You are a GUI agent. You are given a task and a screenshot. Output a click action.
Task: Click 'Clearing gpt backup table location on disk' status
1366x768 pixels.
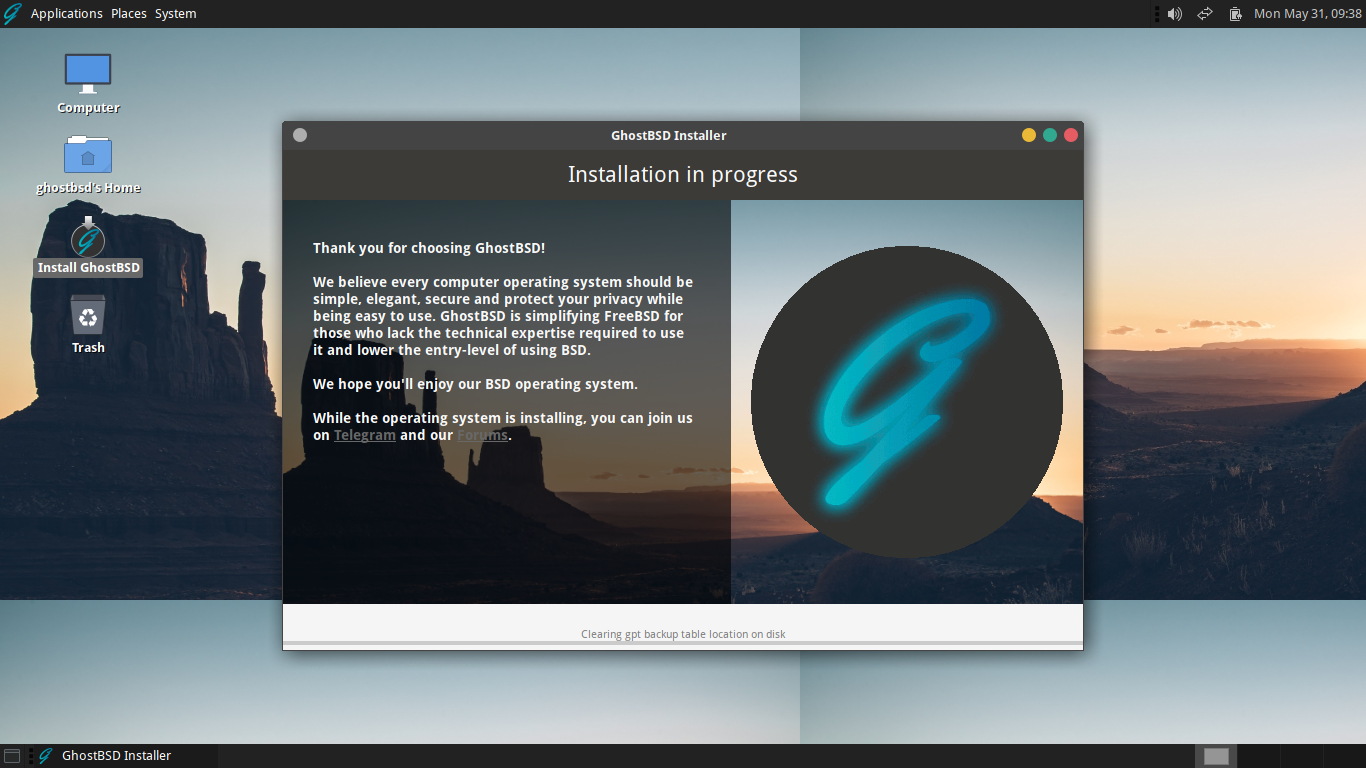click(x=683, y=634)
